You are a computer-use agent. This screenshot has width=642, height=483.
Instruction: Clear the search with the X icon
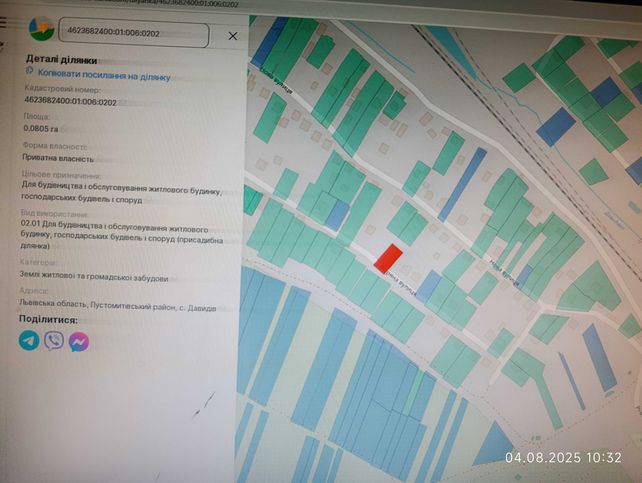[233, 36]
